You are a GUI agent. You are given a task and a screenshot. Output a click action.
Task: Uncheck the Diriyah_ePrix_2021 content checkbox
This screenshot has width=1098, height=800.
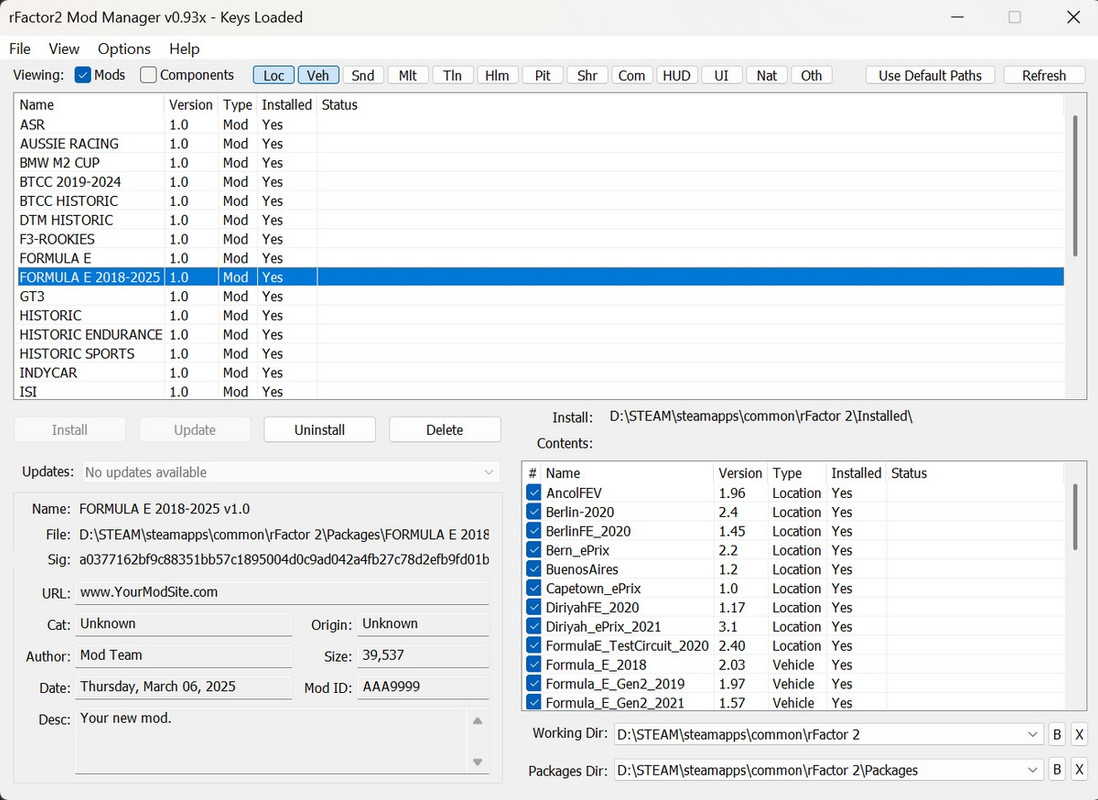[x=534, y=626]
